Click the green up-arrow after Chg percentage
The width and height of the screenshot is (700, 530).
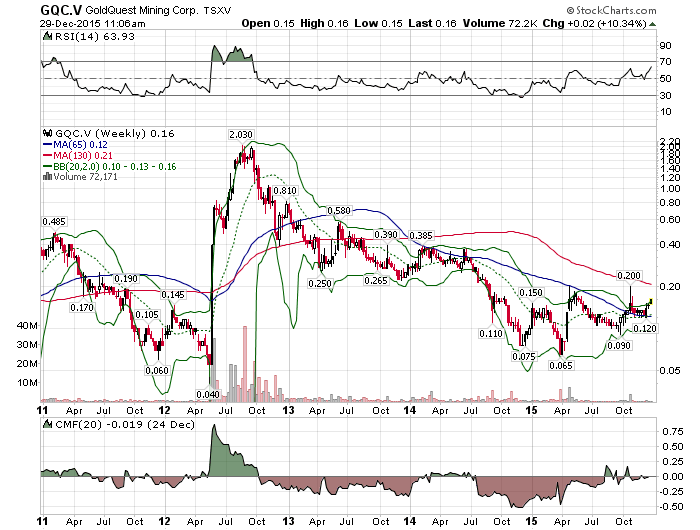pos(652,24)
